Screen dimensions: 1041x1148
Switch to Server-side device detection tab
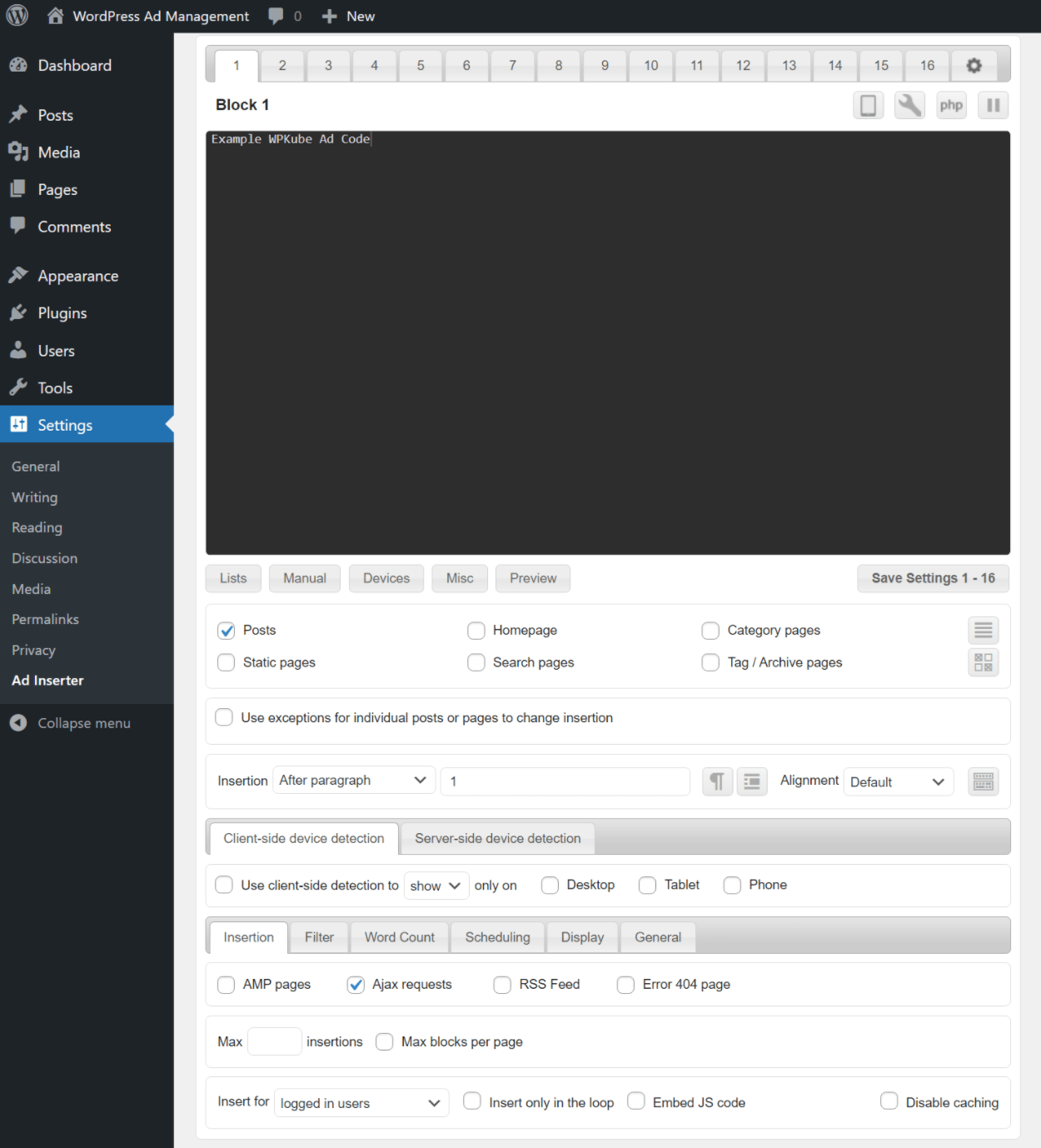point(498,838)
